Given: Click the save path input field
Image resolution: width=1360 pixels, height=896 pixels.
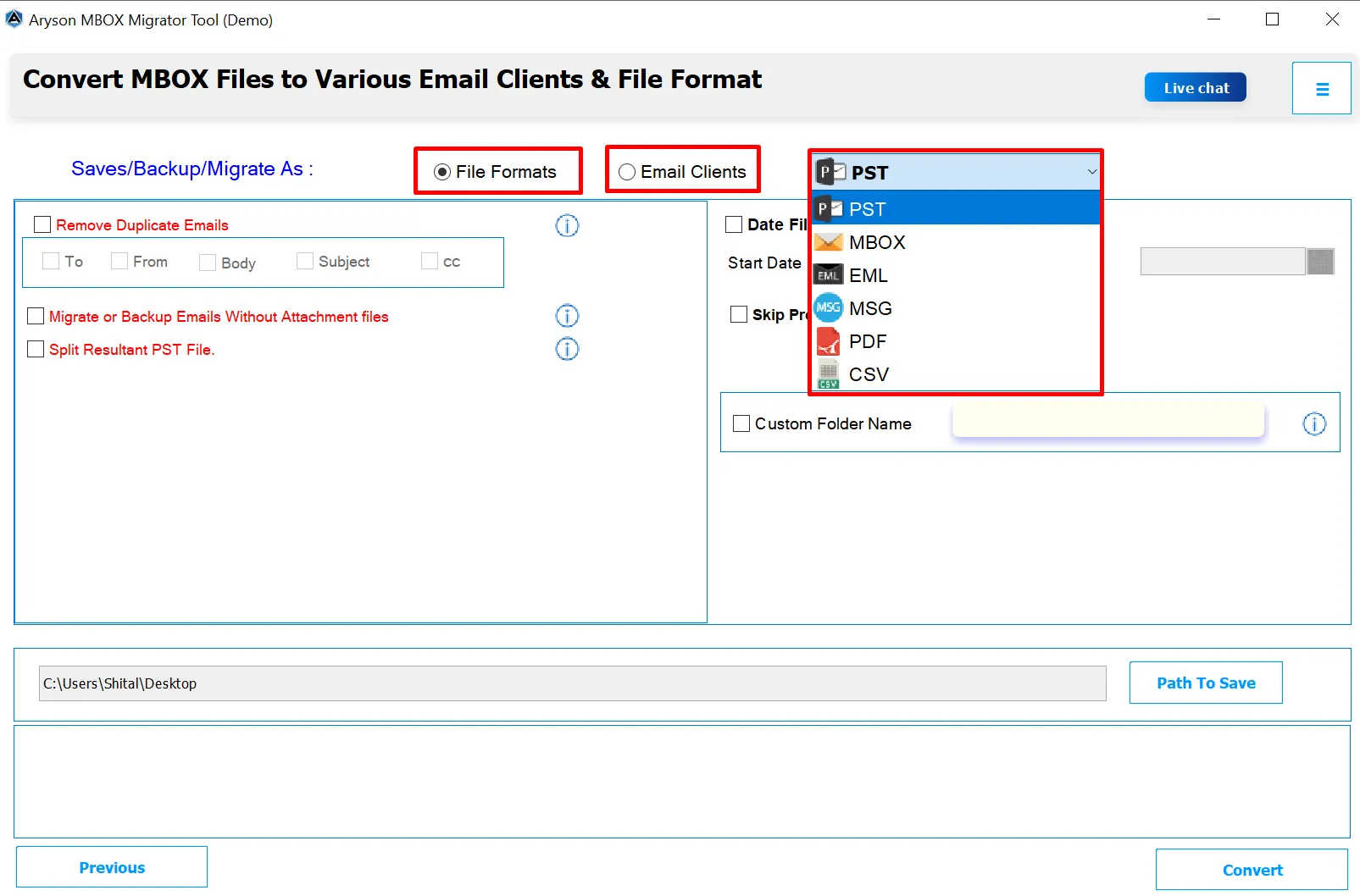Looking at the screenshot, I should point(572,683).
